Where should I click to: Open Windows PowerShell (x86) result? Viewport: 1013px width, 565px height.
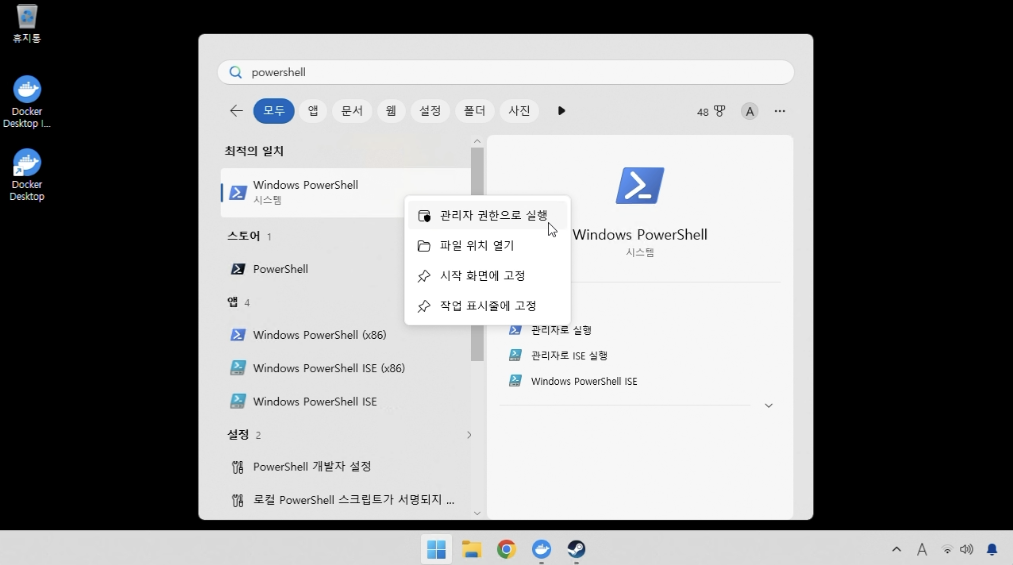pos(346,334)
